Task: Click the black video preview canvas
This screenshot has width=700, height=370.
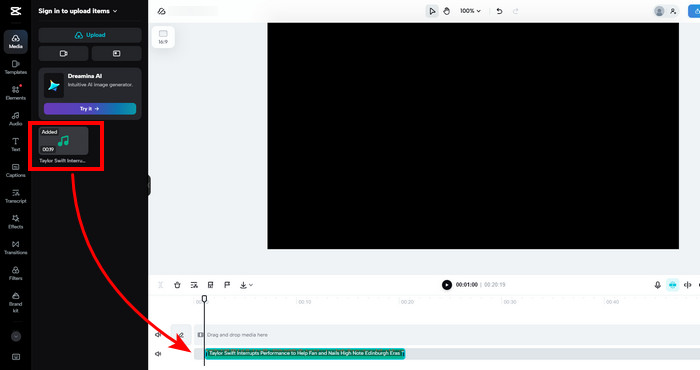Action: click(x=473, y=136)
